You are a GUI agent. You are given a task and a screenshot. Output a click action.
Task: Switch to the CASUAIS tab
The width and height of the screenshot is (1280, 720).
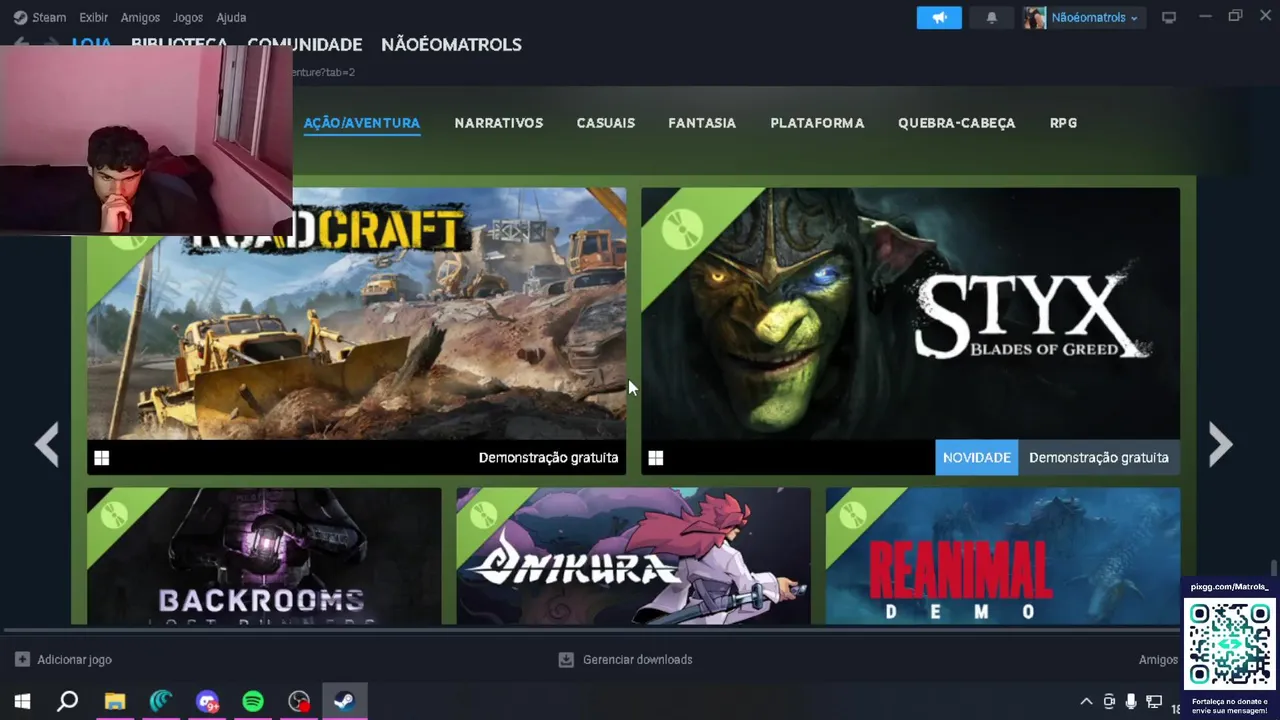[x=606, y=123]
